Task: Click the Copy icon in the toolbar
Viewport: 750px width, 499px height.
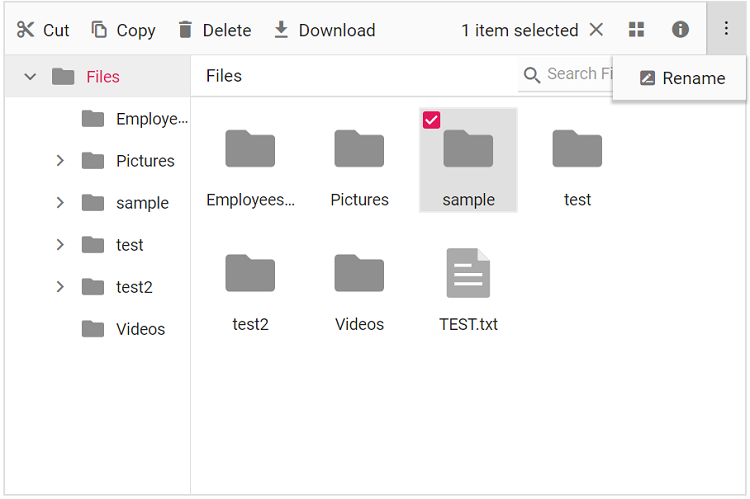Action: pos(99,30)
